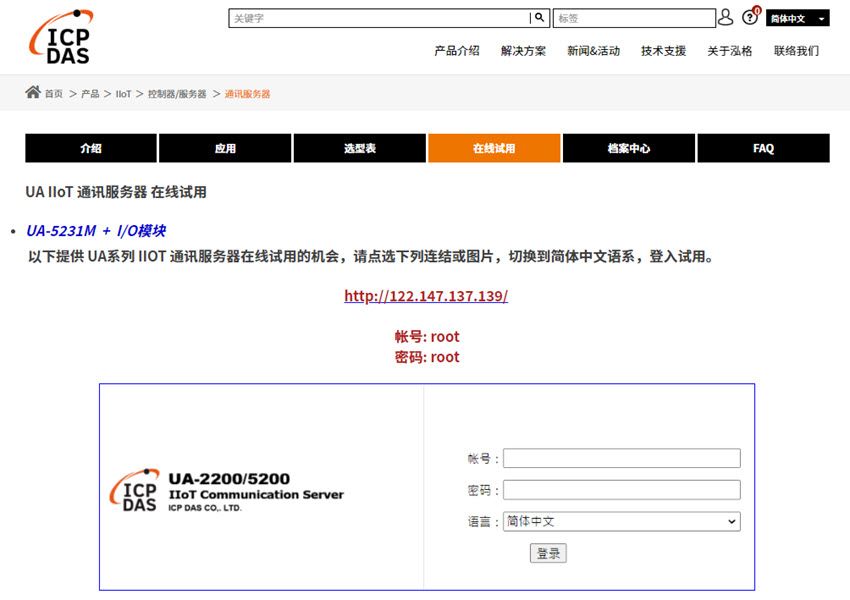Click the 密码: root text

[x=427, y=357]
